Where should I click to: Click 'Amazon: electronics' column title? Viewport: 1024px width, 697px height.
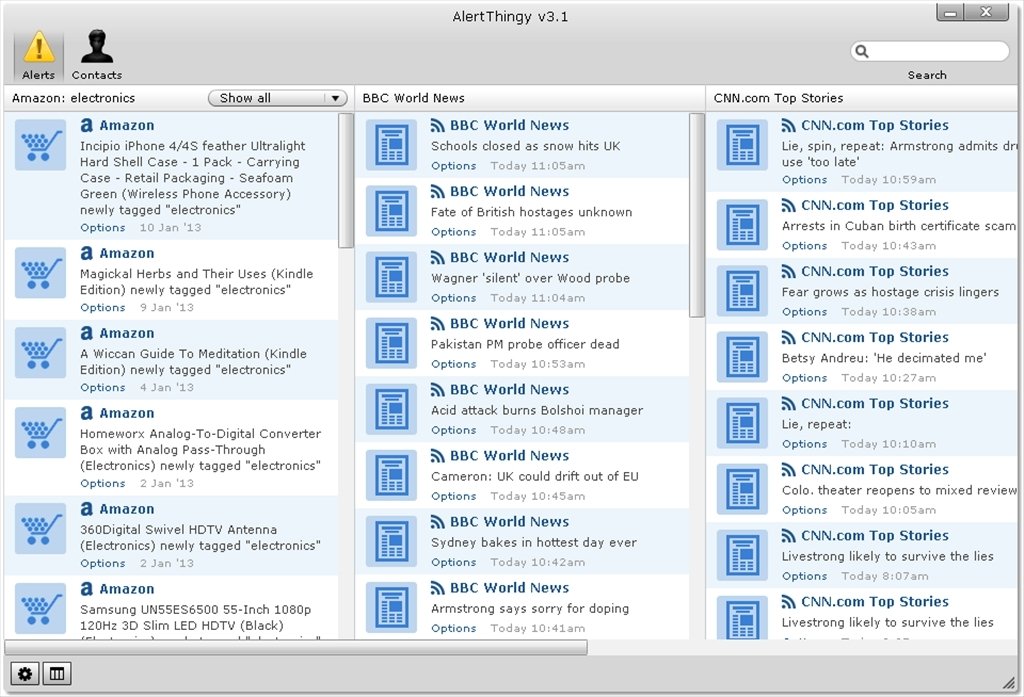(73, 98)
